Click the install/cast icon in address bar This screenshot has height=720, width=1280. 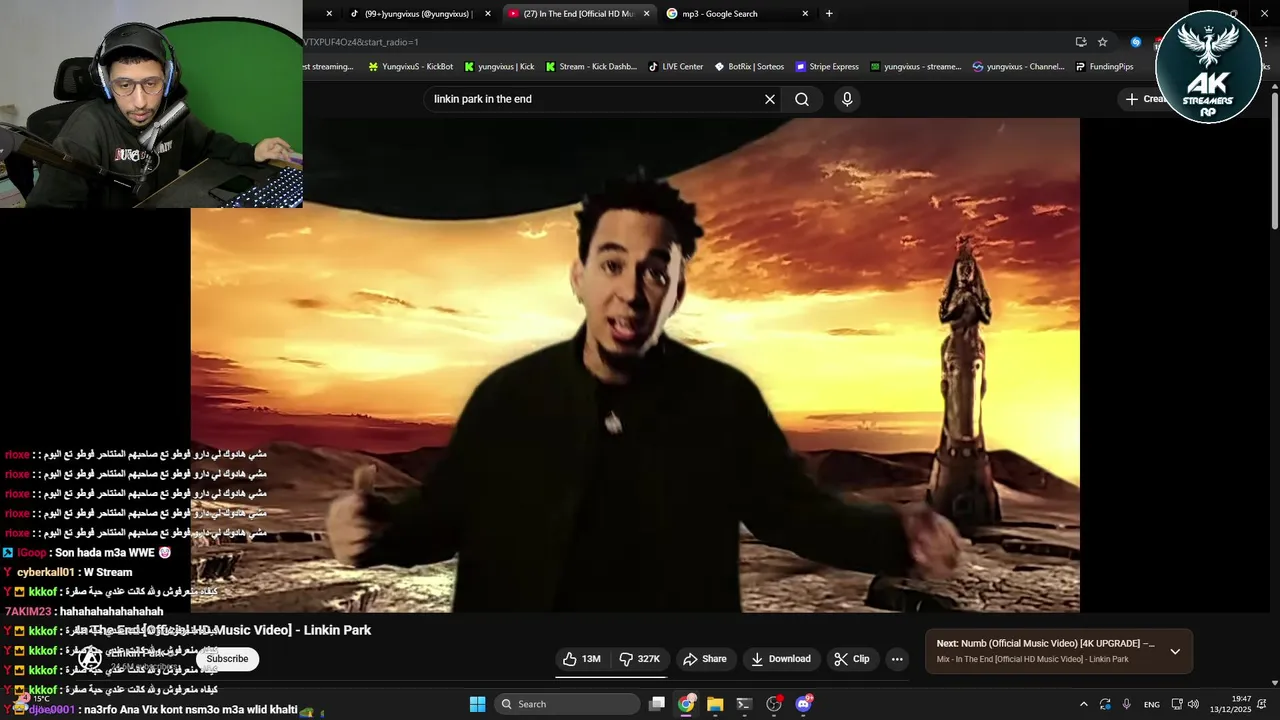pos(1081,42)
